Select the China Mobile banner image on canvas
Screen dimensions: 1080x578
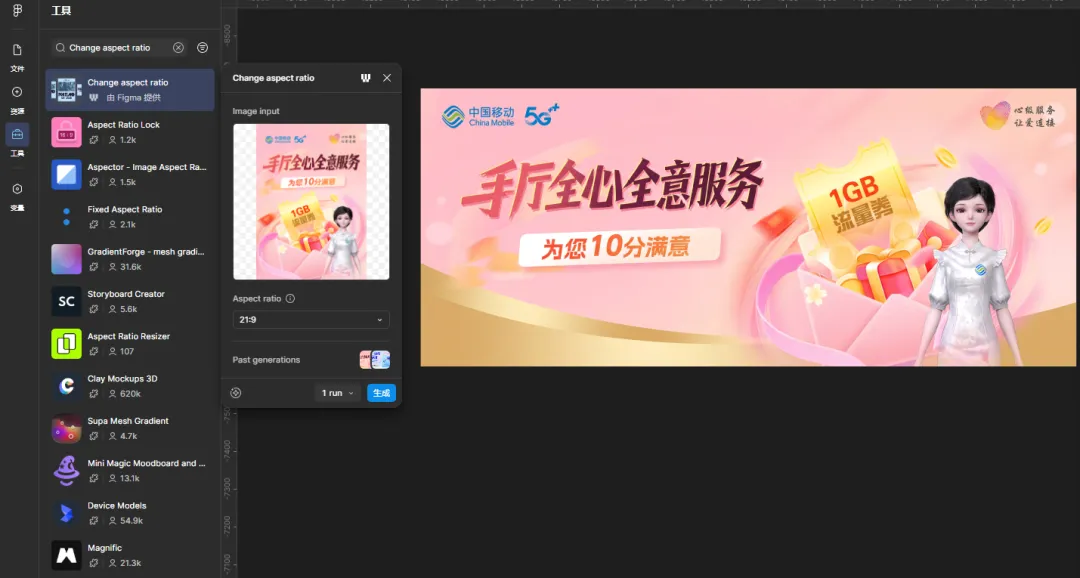pyautogui.click(x=749, y=227)
